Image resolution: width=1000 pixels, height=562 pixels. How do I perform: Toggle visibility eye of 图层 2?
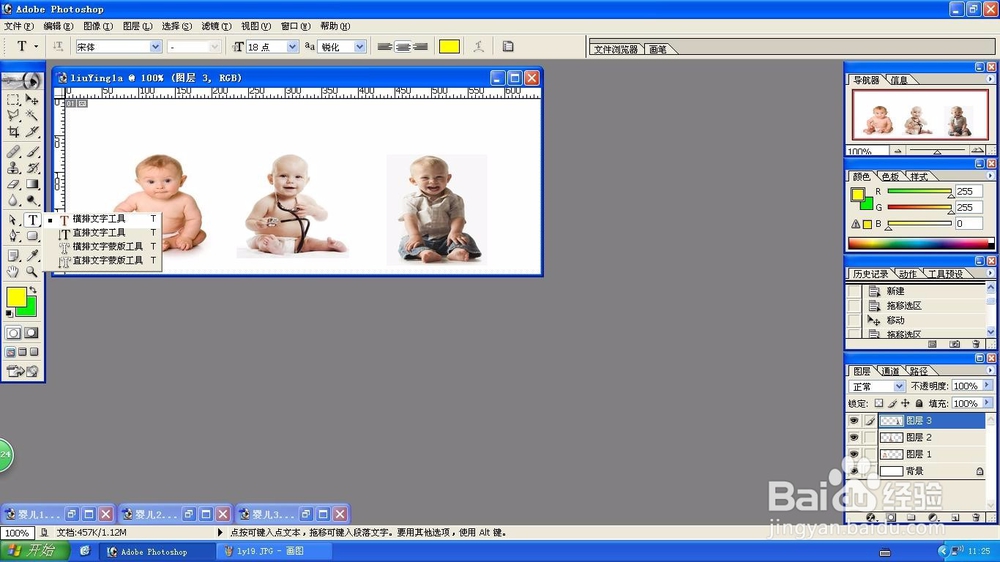point(854,438)
